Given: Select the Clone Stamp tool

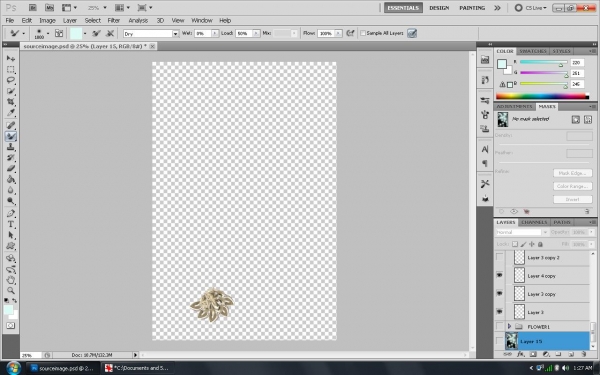Looking at the screenshot, I should (x=11, y=147).
